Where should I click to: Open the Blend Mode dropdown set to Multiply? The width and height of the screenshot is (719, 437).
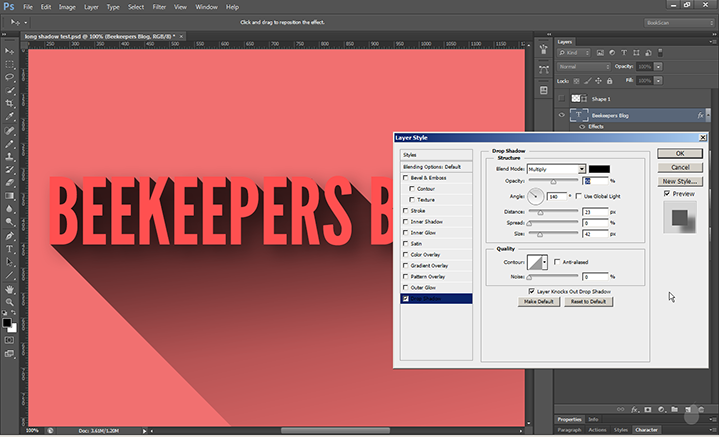point(556,169)
